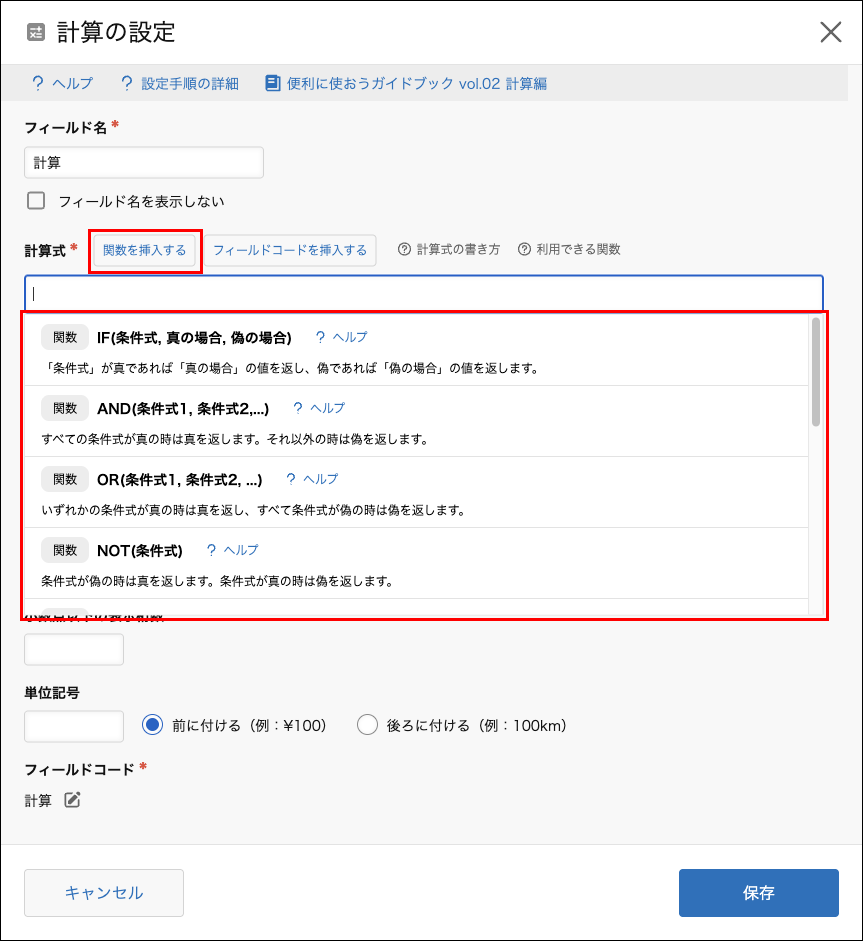
Task: Click the guidebook icon beside 便利に使おうガイドブック
Action: coord(272,83)
